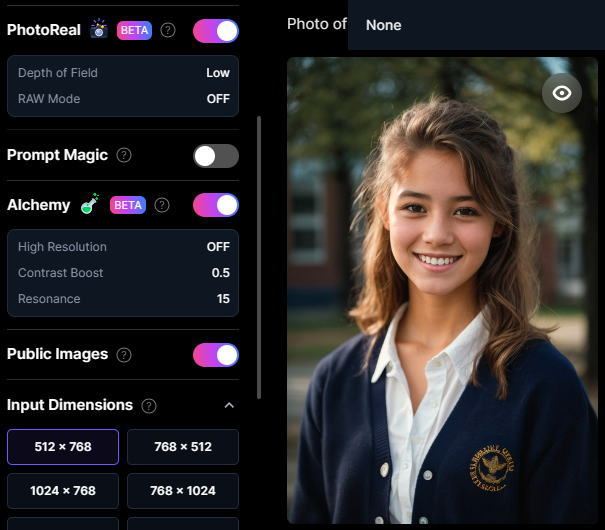Click the PhotoReal camera icon
The width and height of the screenshot is (605, 530).
click(99, 29)
